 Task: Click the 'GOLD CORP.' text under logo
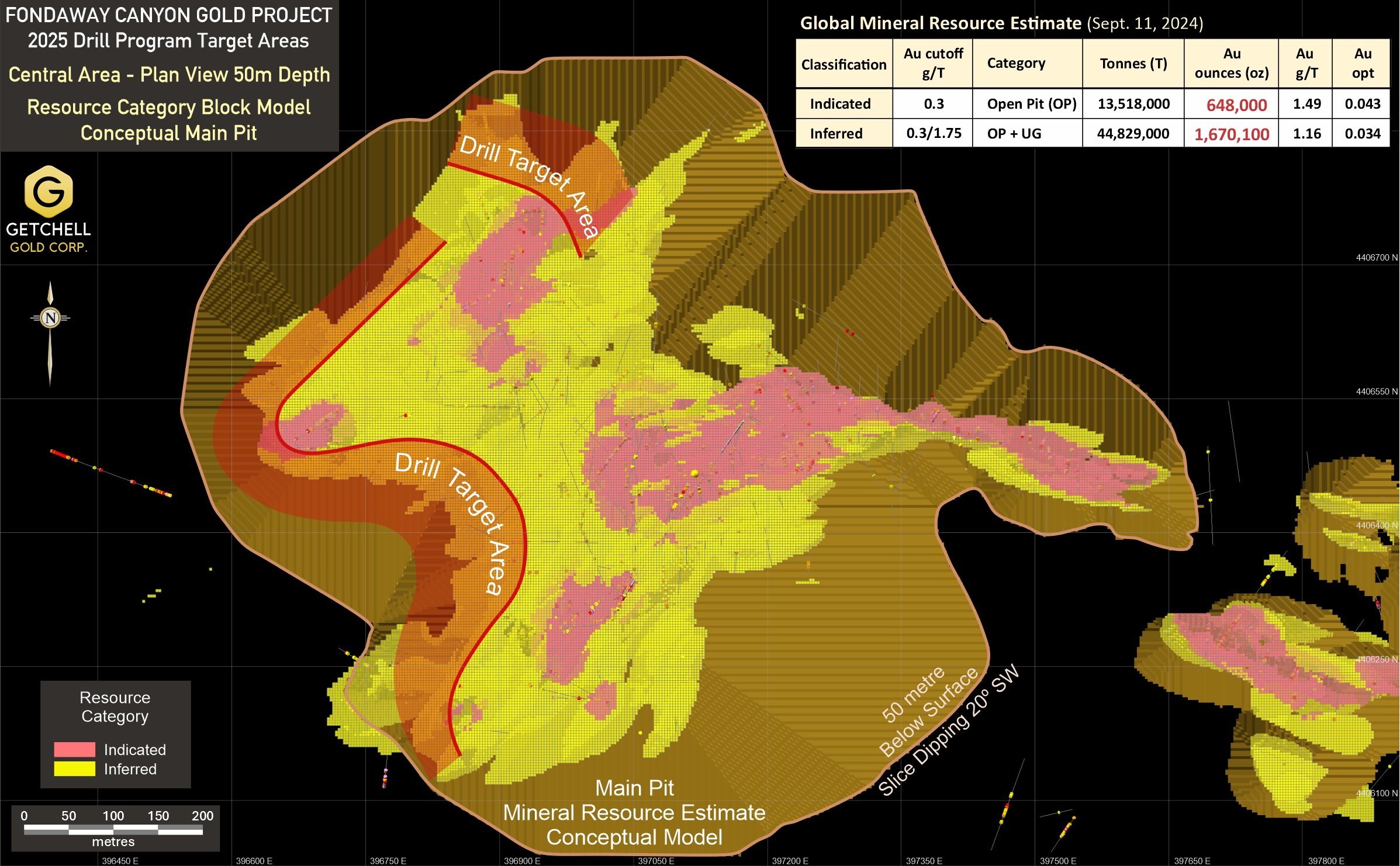(x=49, y=247)
